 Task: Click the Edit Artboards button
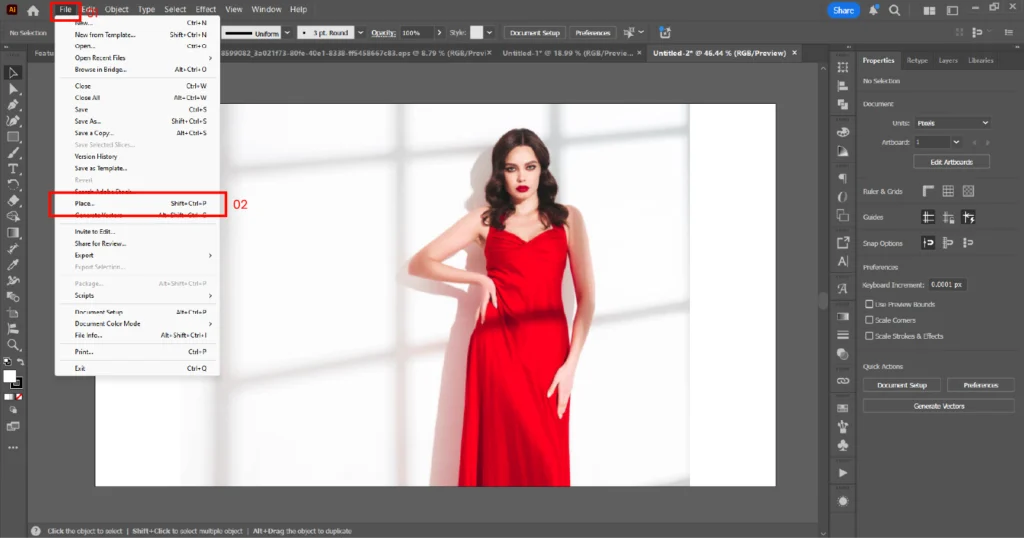[x=952, y=162]
